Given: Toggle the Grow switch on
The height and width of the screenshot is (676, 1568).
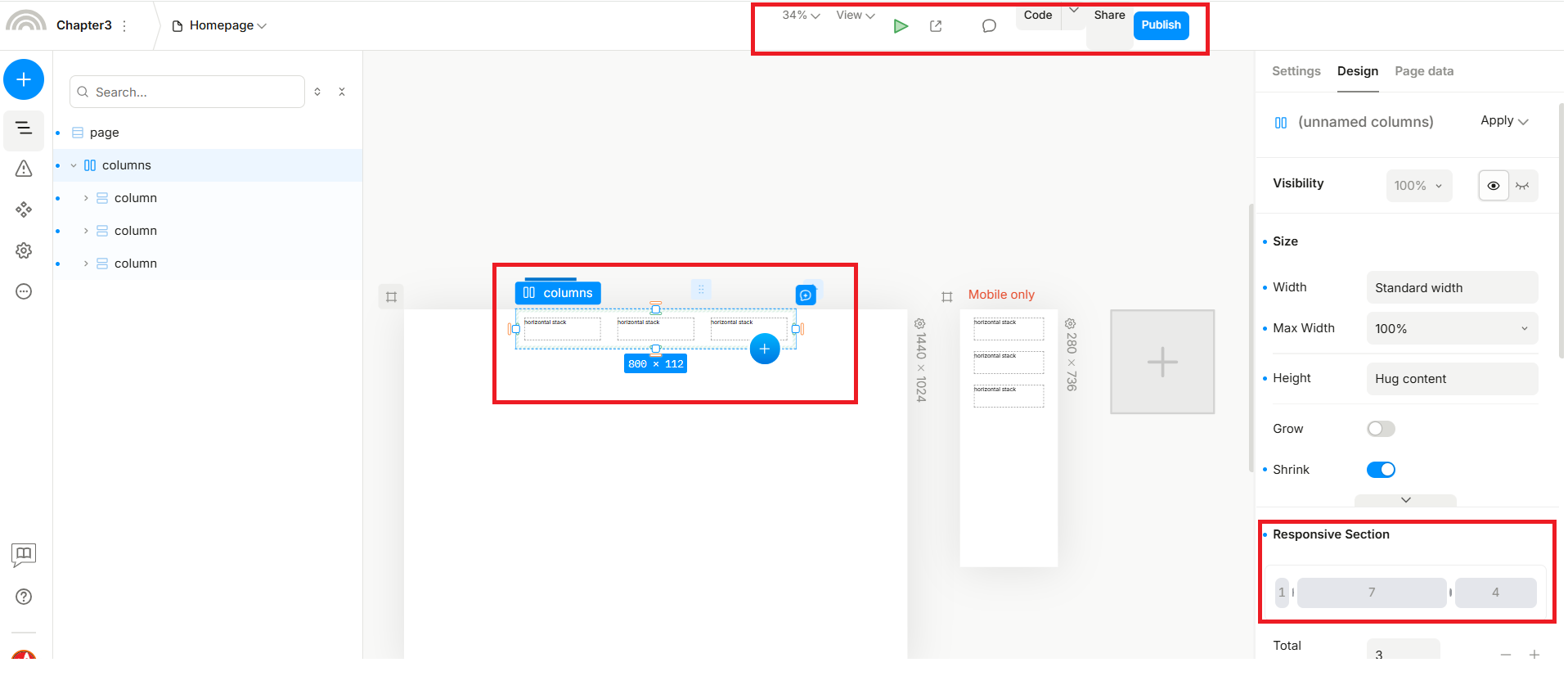Looking at the screenshot, I should click(1381, 429).
